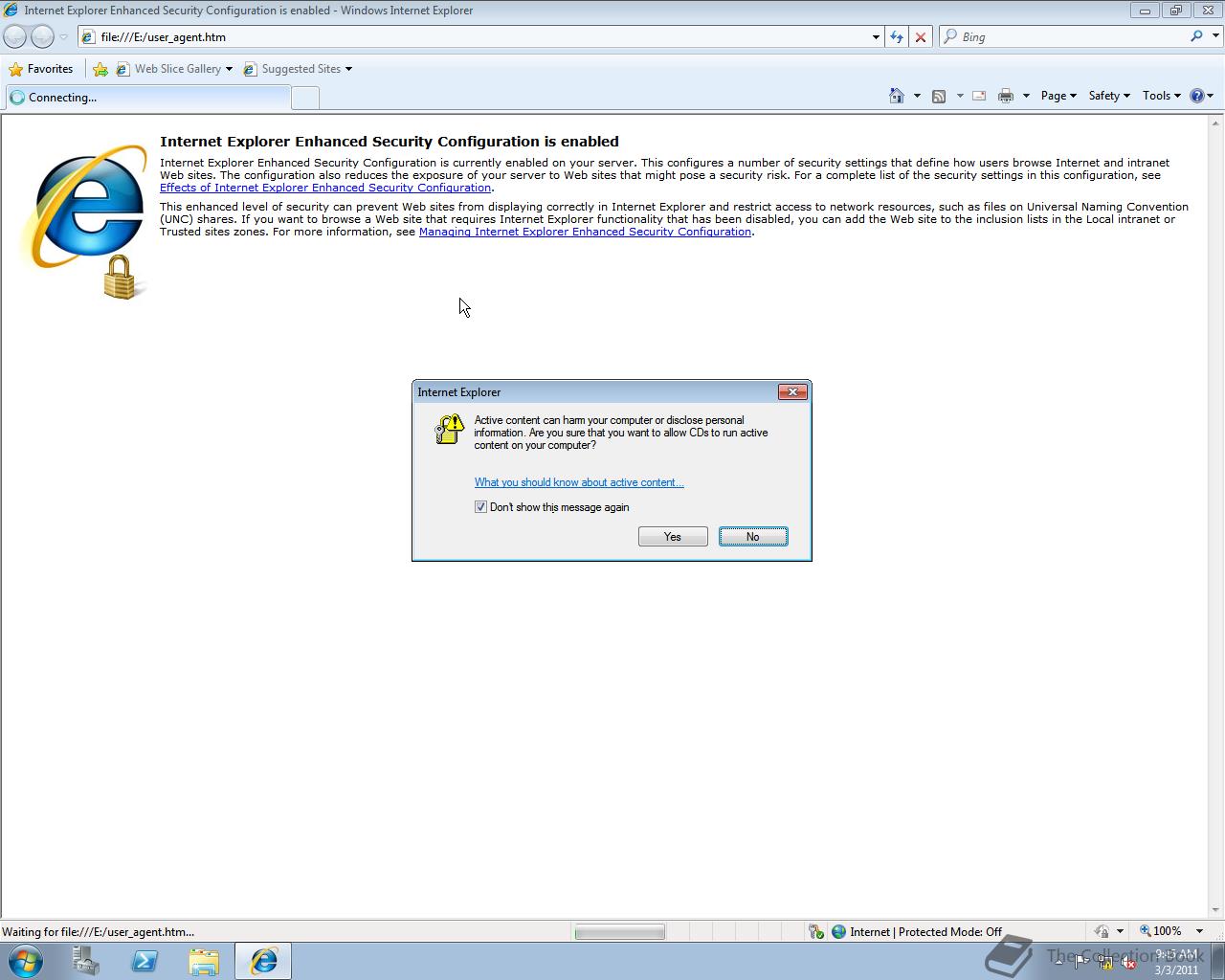This screenshot has height=980, width=1225.
Task: Click the privacy padlock icon in status bar
Action: pyautogui.click(x=1102, y=931)
